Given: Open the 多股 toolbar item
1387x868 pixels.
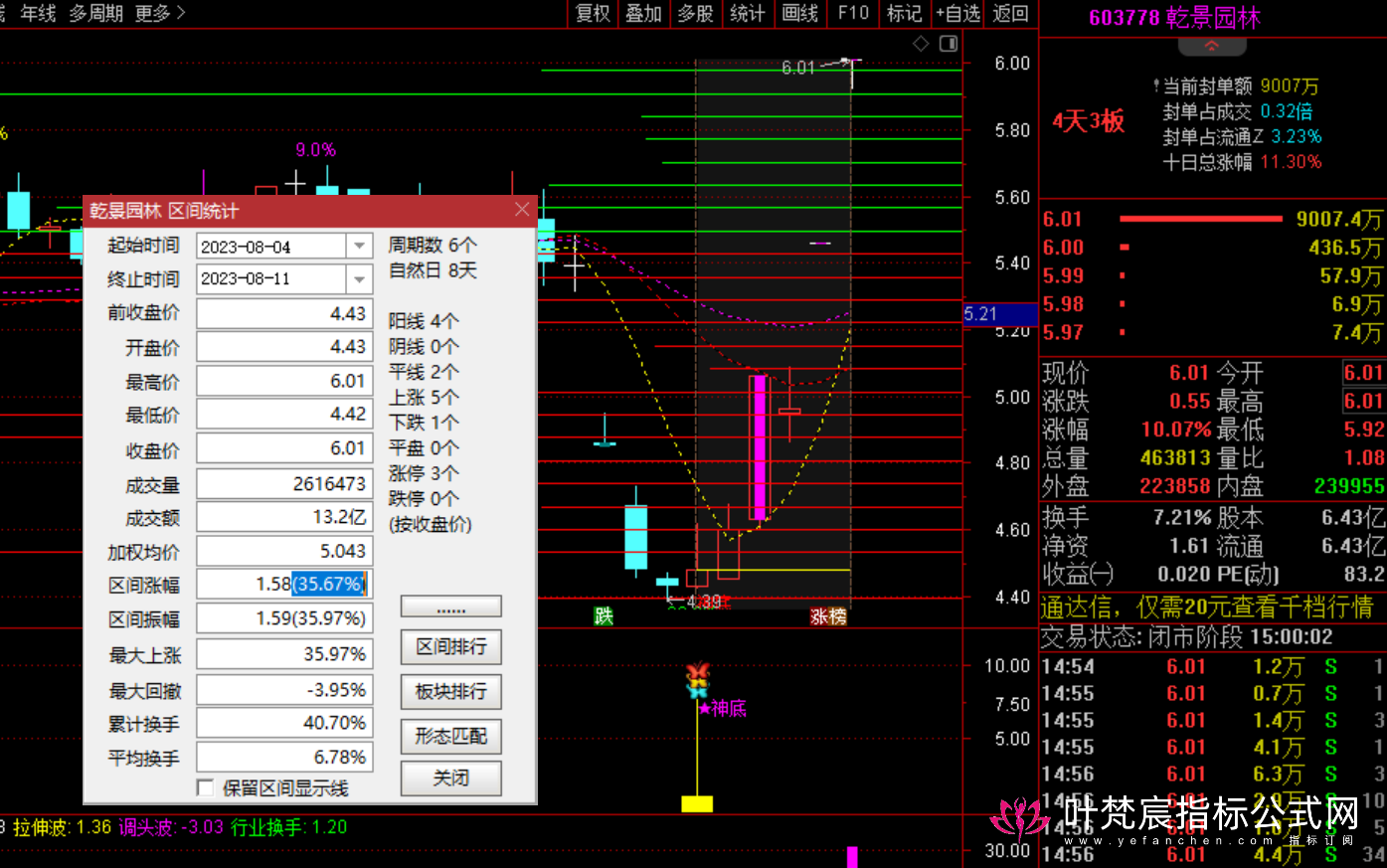Looking at the screenshot, I should coord(696,13).
